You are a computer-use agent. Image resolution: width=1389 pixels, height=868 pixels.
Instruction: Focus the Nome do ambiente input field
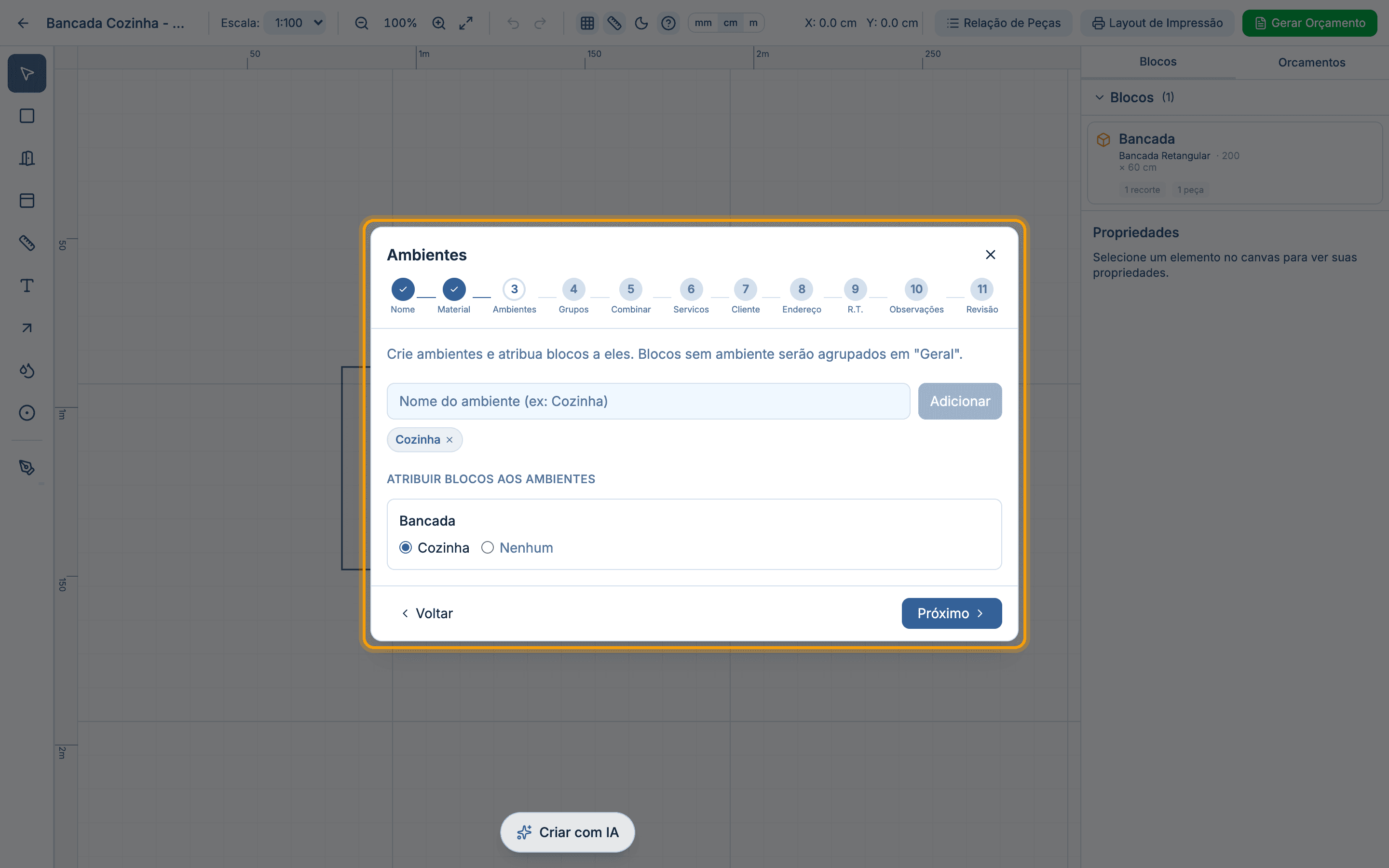pos(648,401)
